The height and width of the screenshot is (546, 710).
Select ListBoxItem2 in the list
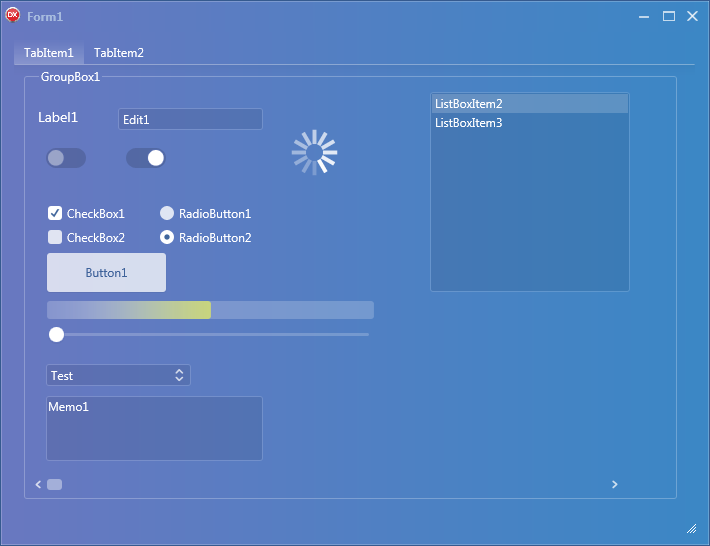click(530, 104)
